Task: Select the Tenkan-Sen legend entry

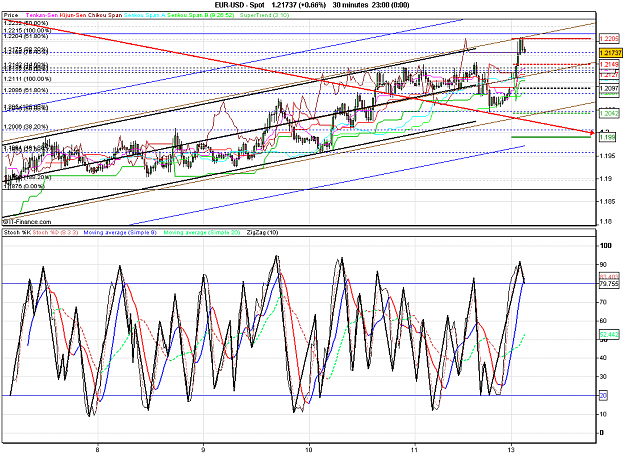Action: pos(42,15)
